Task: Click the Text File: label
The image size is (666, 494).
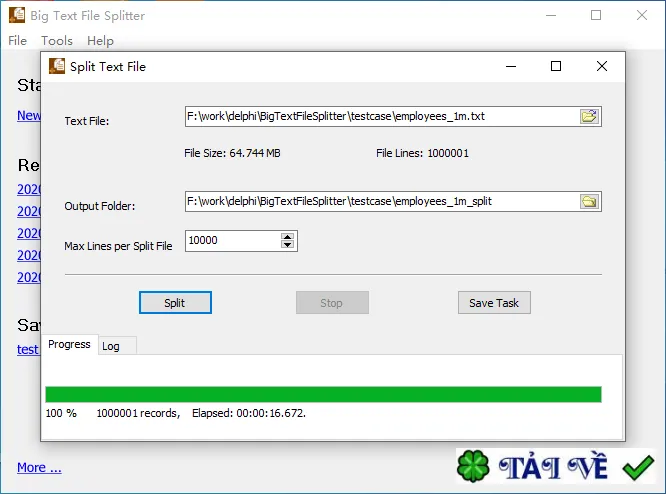Action: point(87,121)
